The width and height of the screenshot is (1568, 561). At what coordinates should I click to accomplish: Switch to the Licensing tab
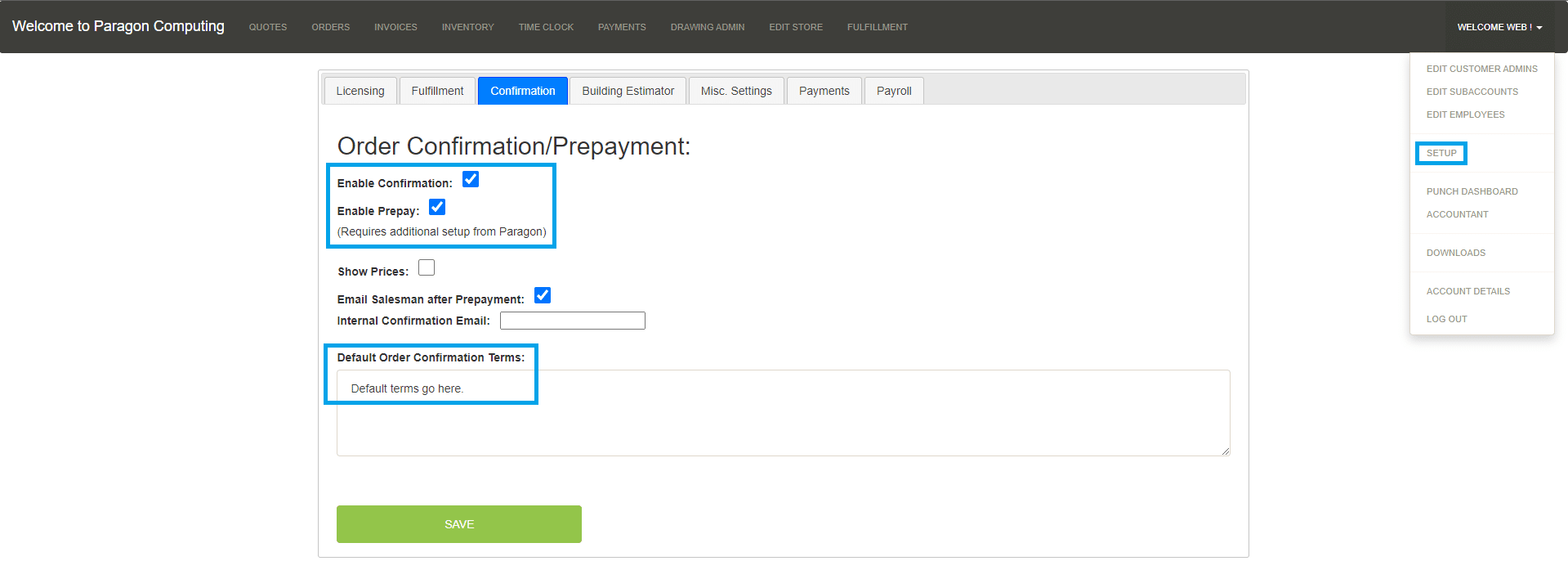(x=360, y=91)
